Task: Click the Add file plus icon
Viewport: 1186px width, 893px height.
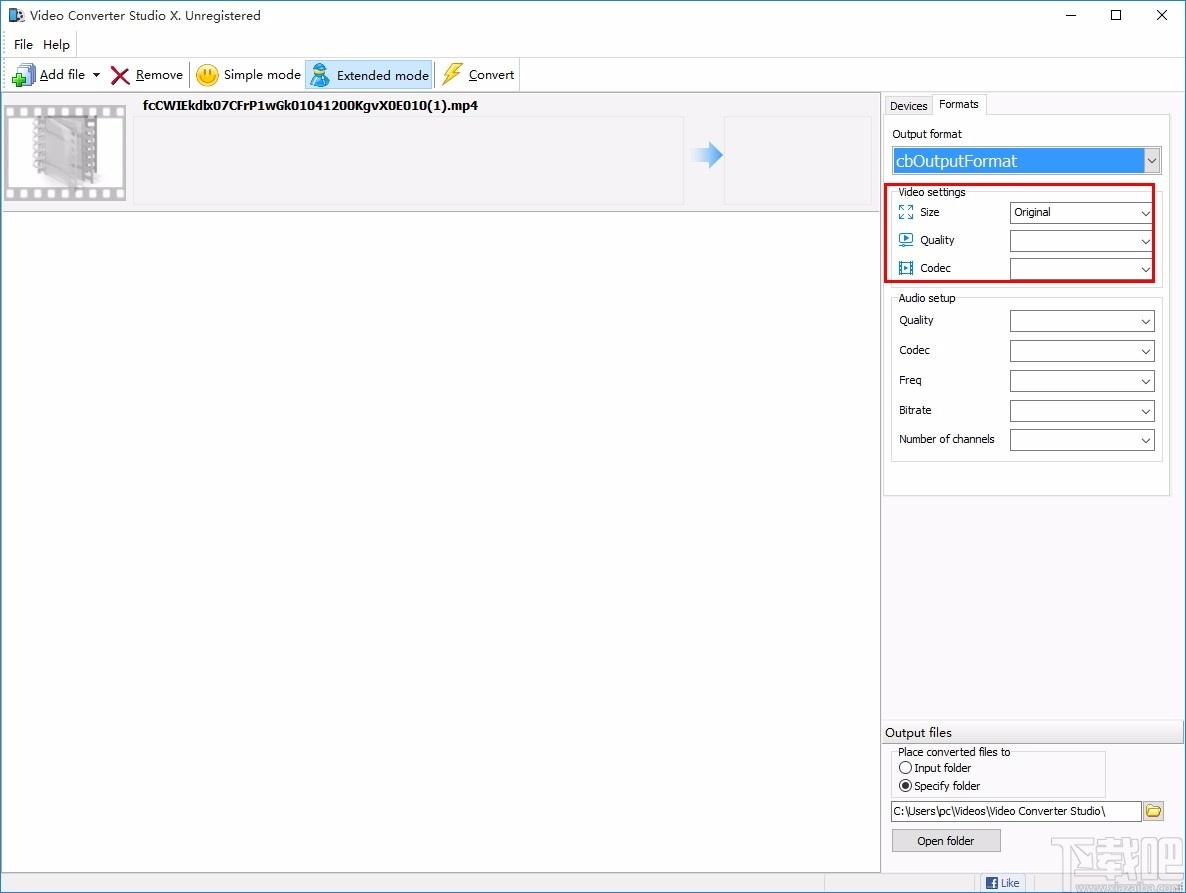Action: click(x=23, y=75)
